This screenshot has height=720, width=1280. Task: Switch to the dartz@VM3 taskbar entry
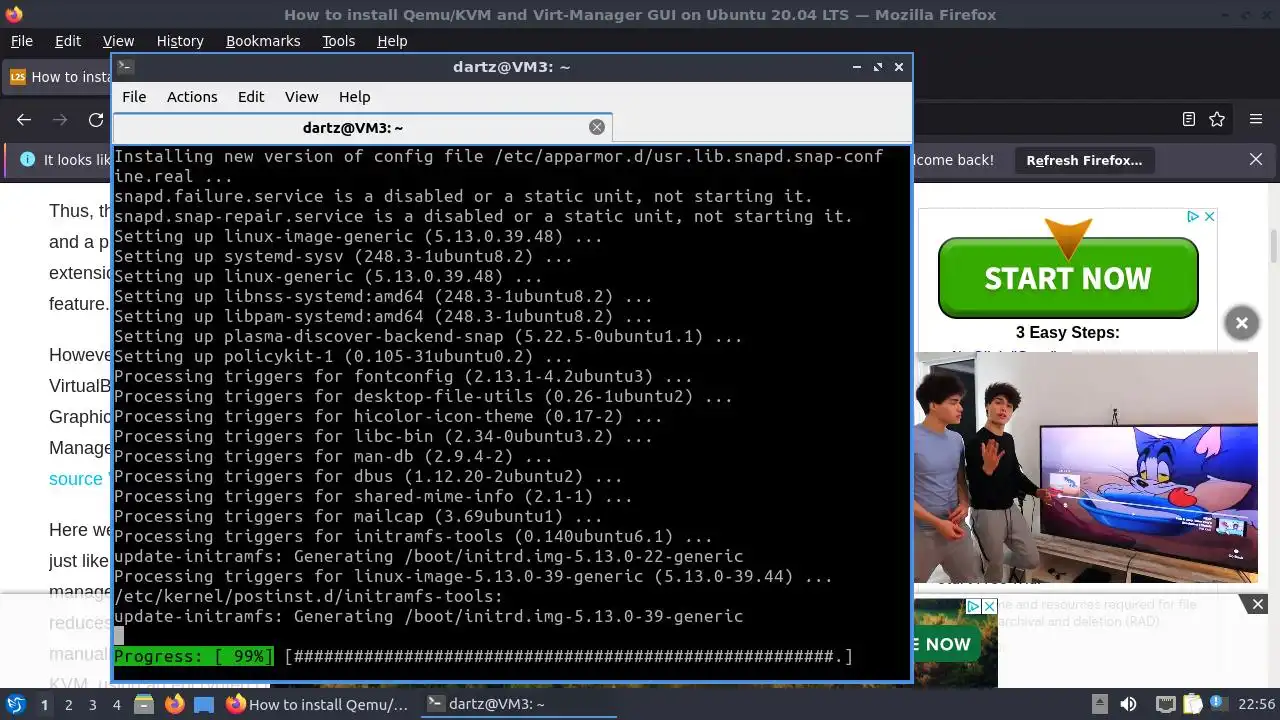point(520,704)
